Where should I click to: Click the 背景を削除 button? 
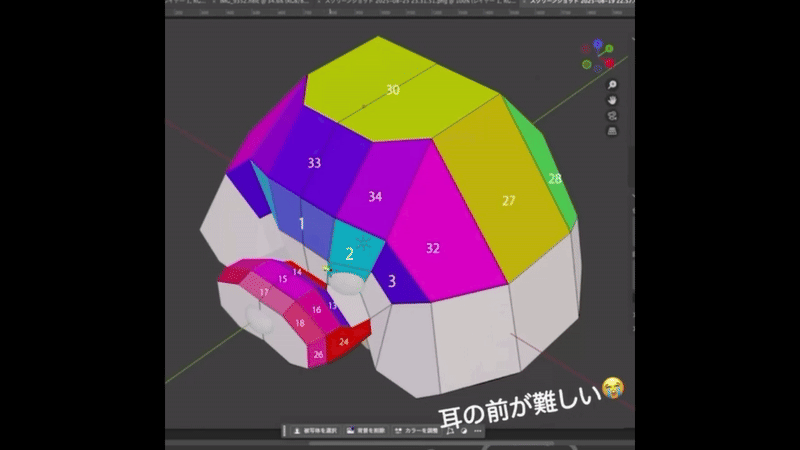363,431
